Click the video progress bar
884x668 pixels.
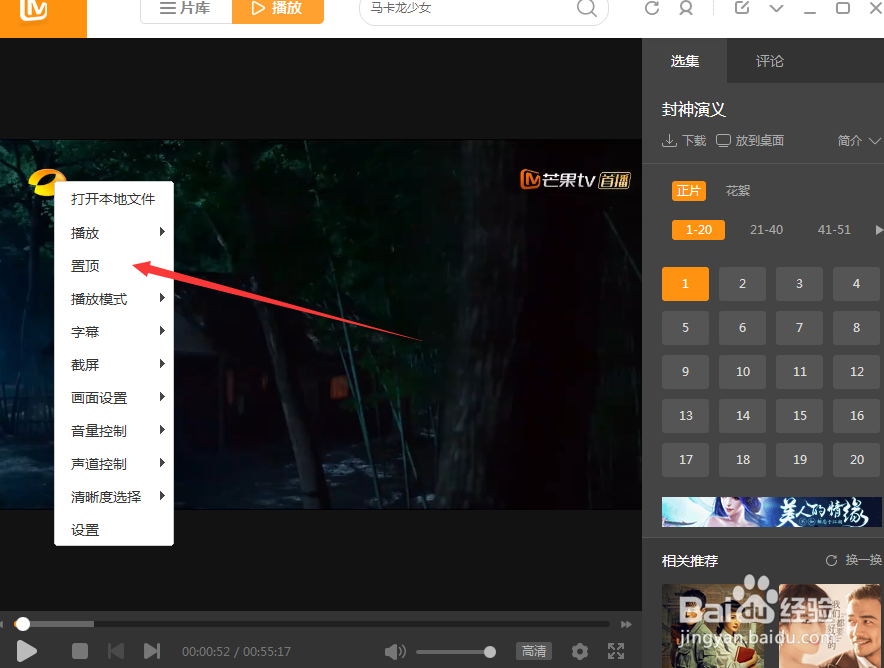point(312,624)
